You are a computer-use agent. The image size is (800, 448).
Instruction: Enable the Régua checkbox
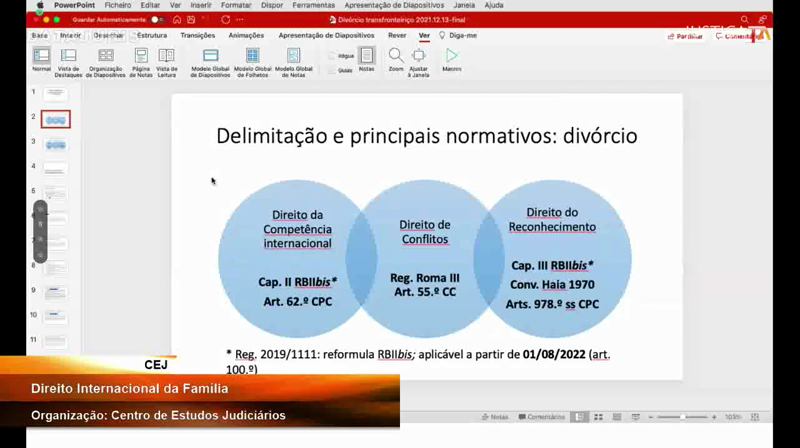click(332, 56)
